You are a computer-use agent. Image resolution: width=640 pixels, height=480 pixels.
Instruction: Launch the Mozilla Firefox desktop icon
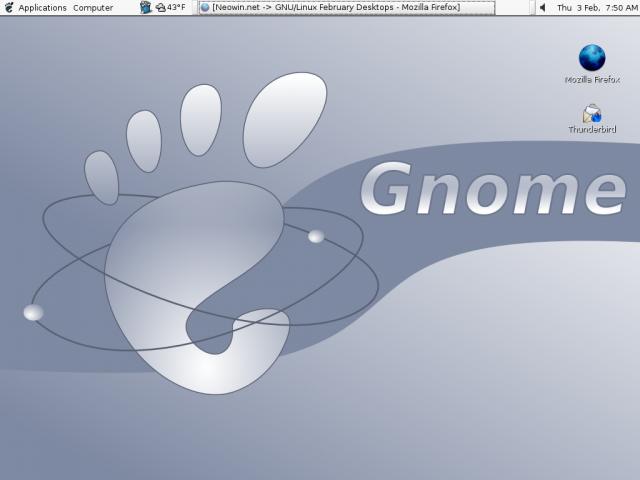point(592,58)
